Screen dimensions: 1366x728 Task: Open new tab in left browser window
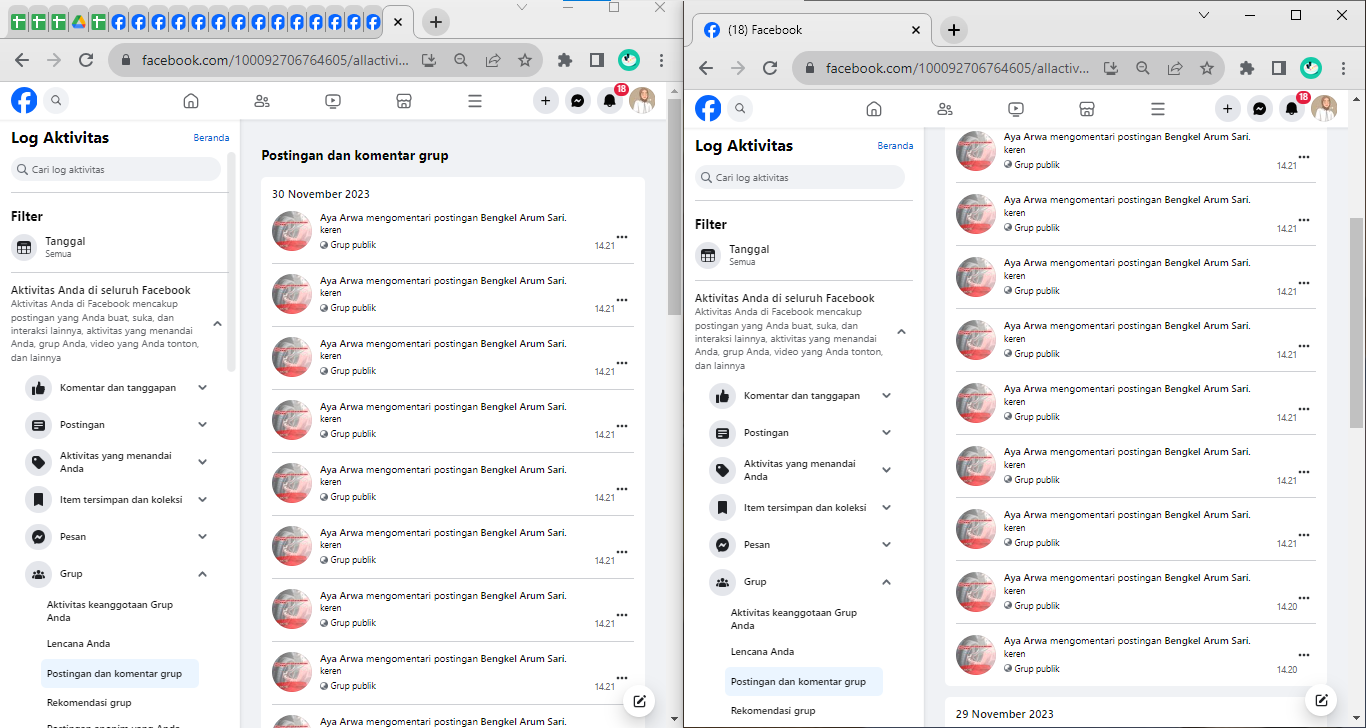pyautogui.click(x=436, y=22)
